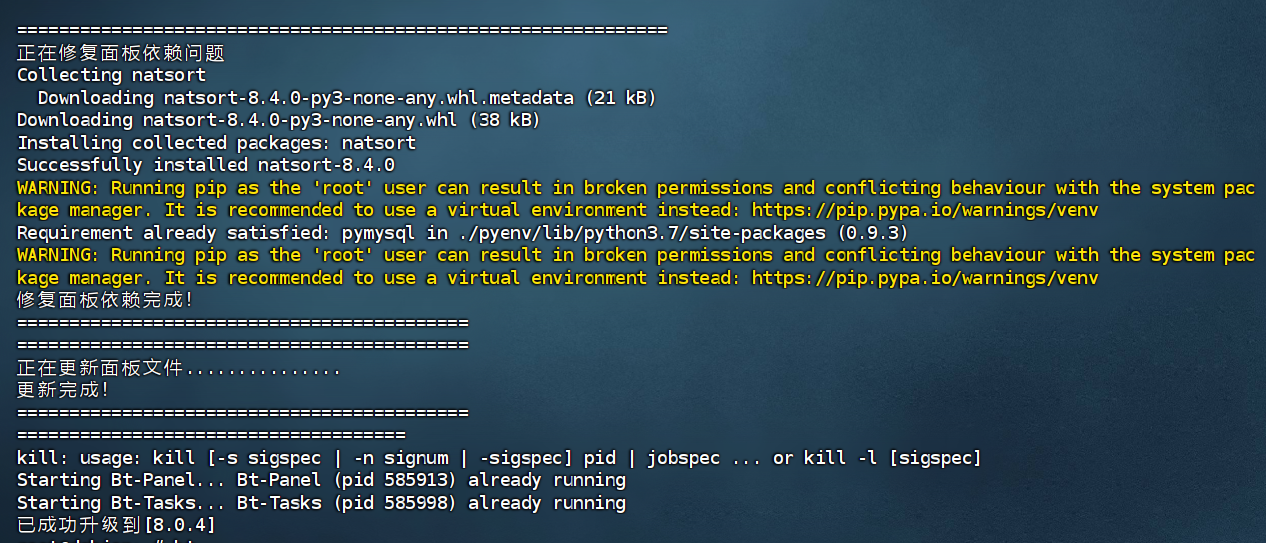Click the pip venv URL in first warning
This screenshot has width=1266, height=543.
click(x=925, y=210)
